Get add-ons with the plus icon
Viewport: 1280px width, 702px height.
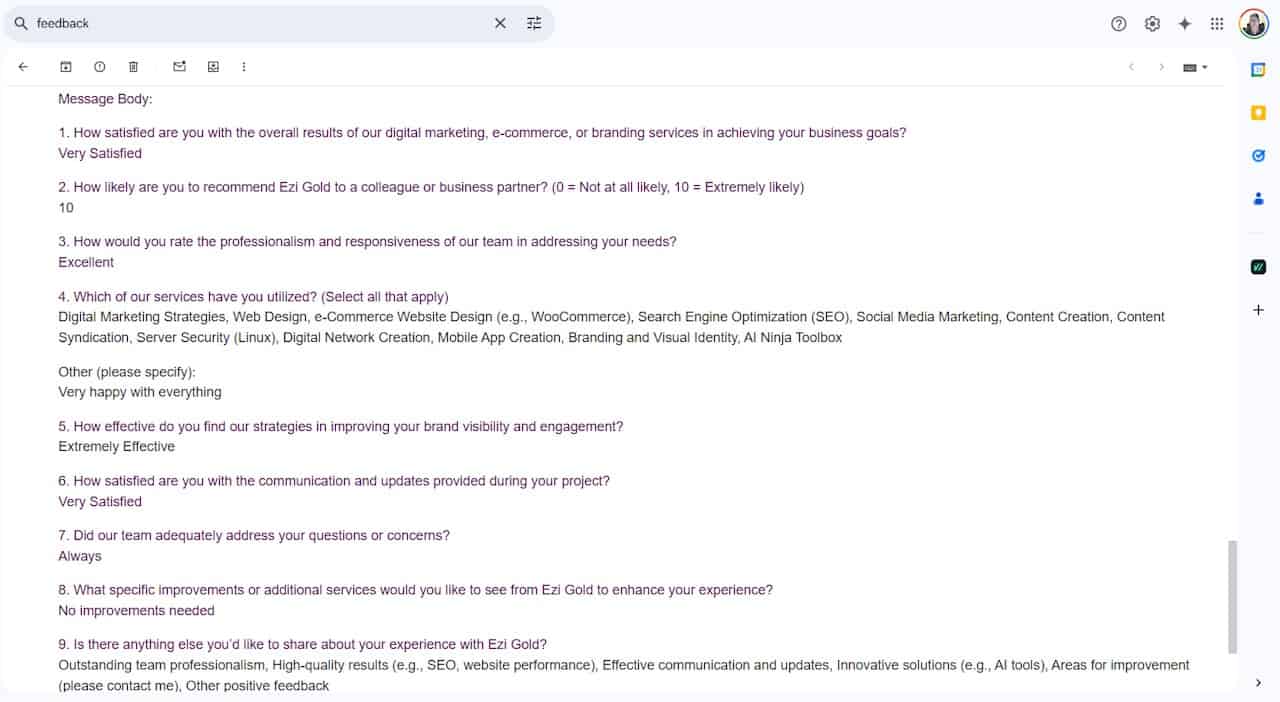tap(1259, 310)
